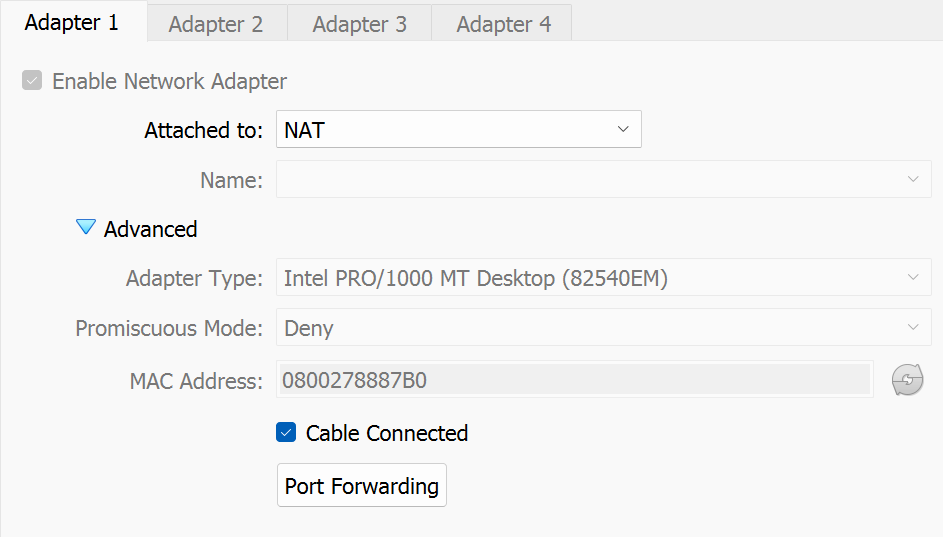Switch to the Adapter 2 tab
This screenshot has width=943, height=537.
coord(216,24)
